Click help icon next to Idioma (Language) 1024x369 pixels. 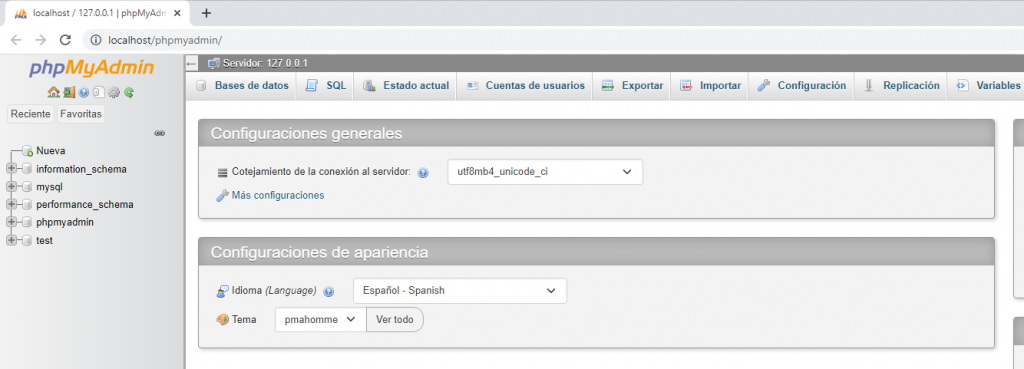point(328,291)
